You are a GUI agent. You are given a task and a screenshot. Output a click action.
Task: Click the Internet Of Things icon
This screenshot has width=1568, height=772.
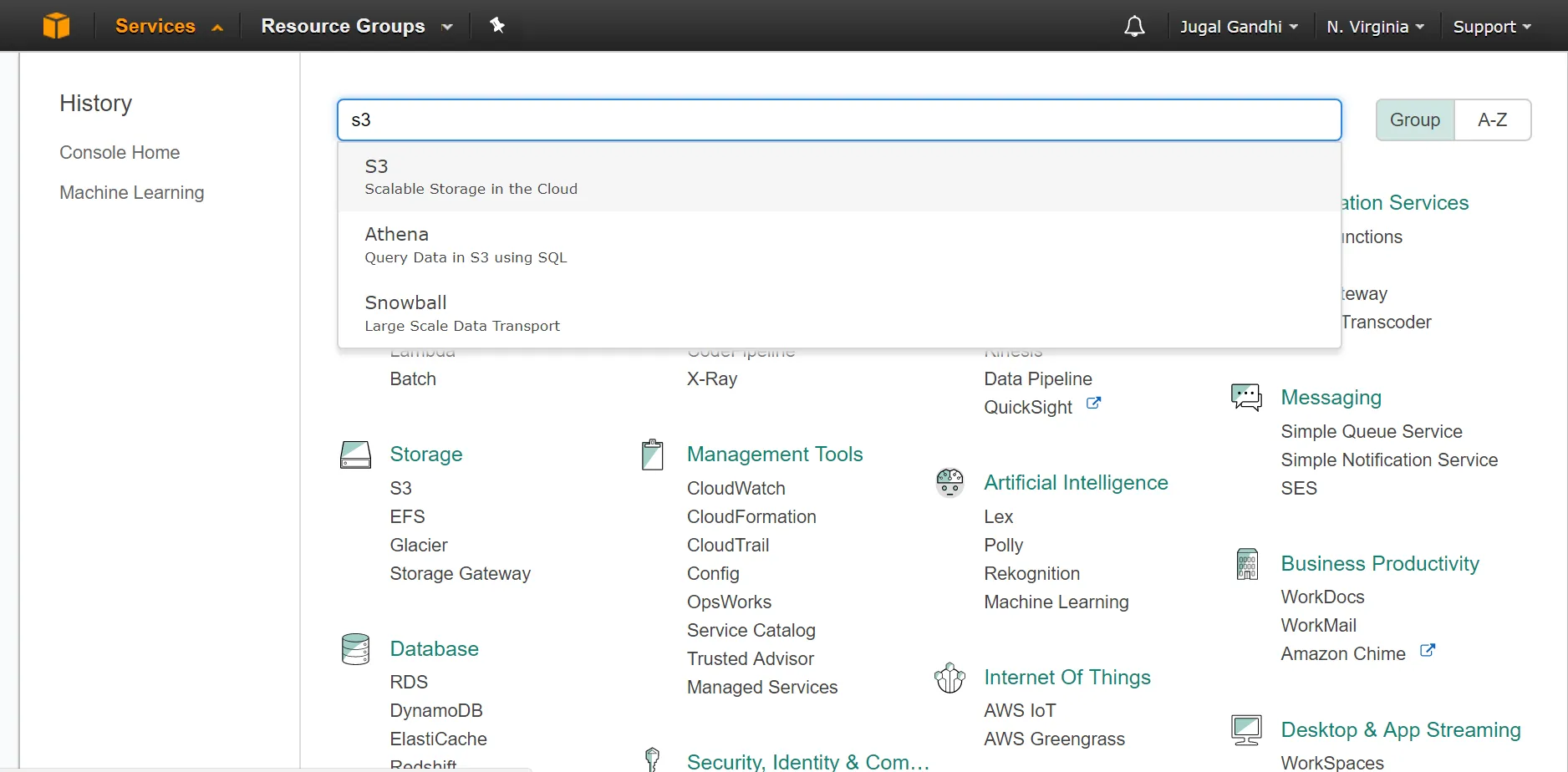[x=949, y=678]
